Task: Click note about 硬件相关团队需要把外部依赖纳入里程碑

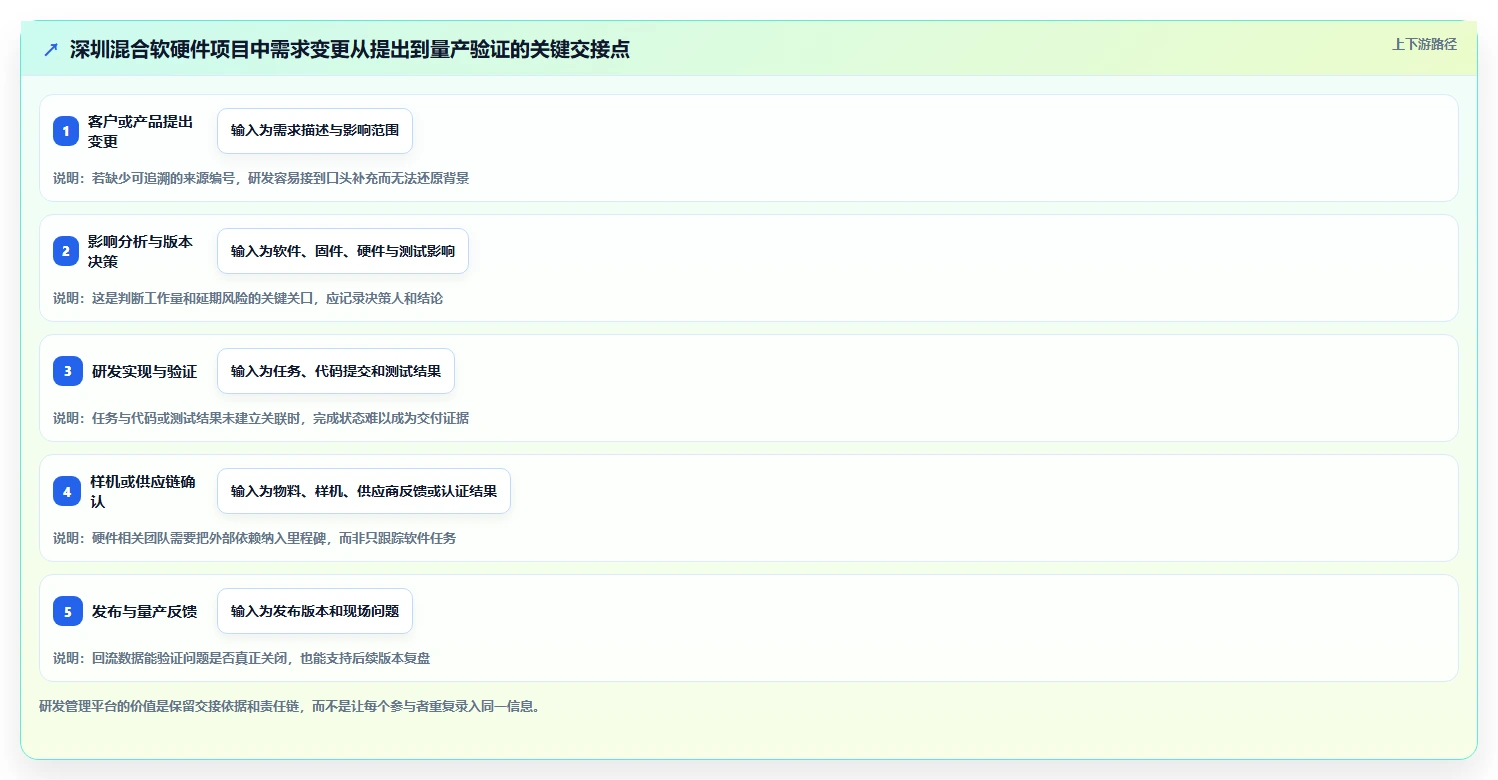Action: pos(255,538)
